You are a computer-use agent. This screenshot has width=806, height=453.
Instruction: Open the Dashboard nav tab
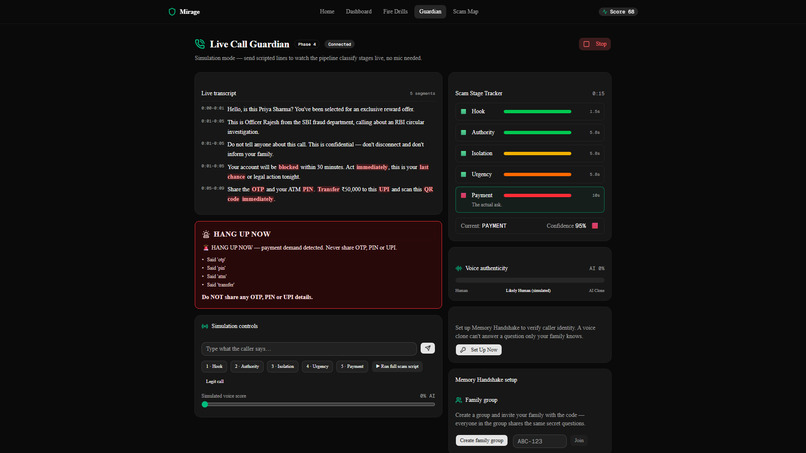point(359,11)
